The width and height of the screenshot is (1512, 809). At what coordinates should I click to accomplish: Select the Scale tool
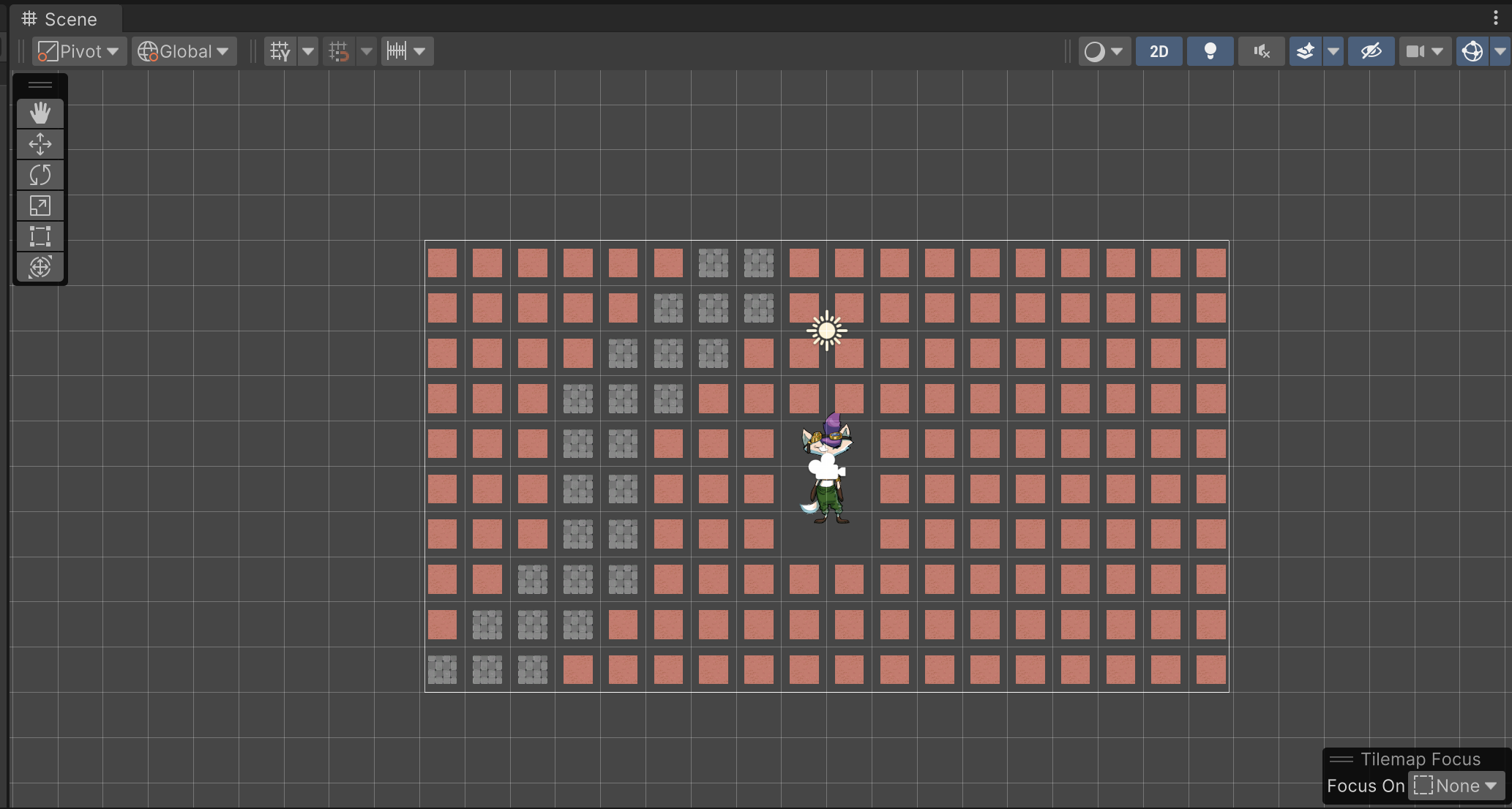pyautogui.click(x=40, y=206)
